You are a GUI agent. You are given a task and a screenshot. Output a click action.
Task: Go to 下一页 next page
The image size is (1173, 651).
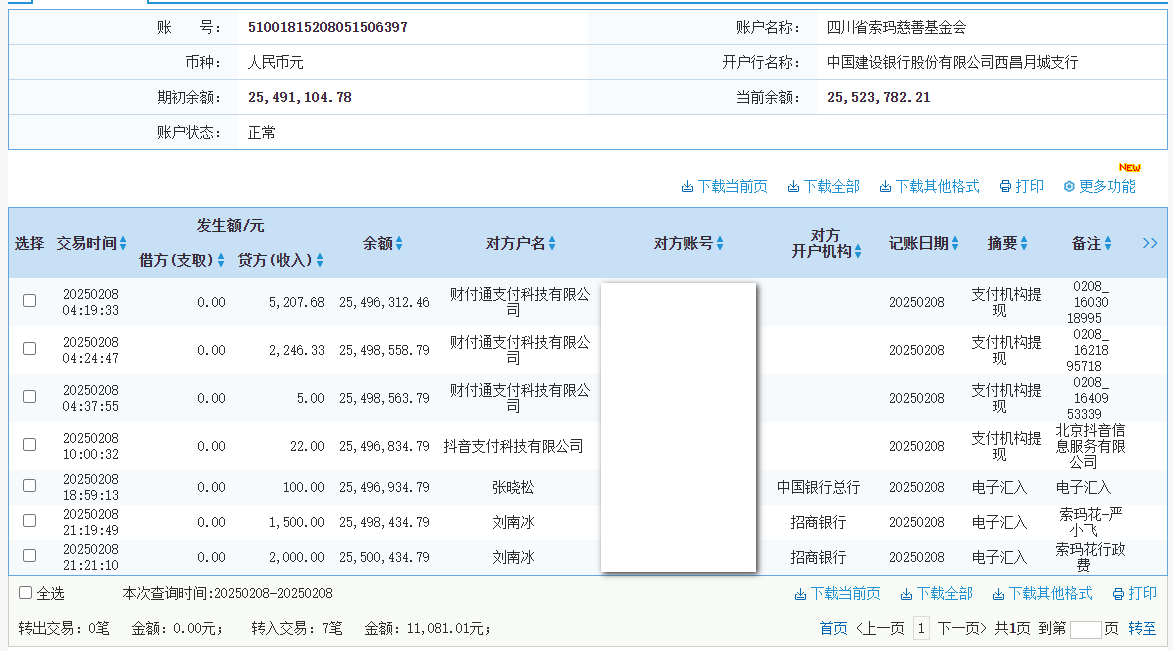pyautogui.click(x=962, y=629)
